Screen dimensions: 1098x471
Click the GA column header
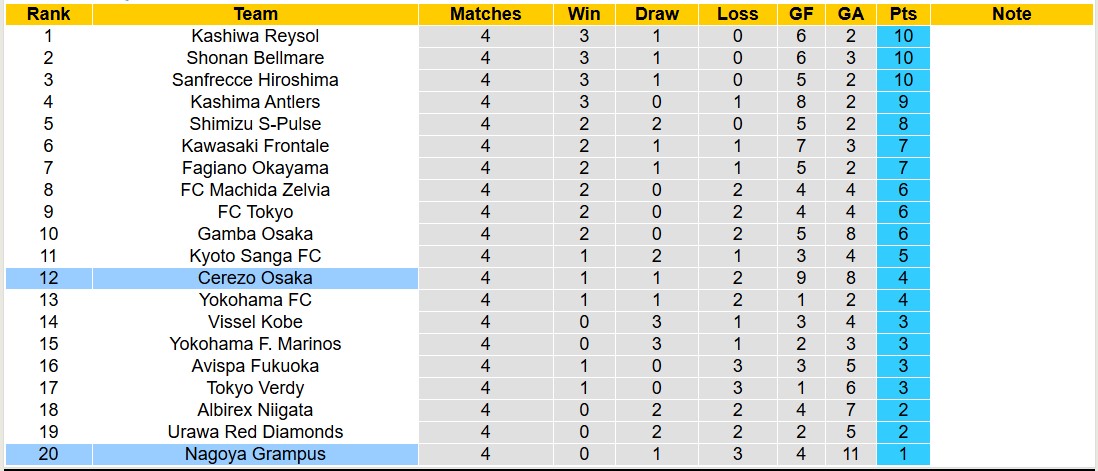pyautogui.click(x=850, y=14)
